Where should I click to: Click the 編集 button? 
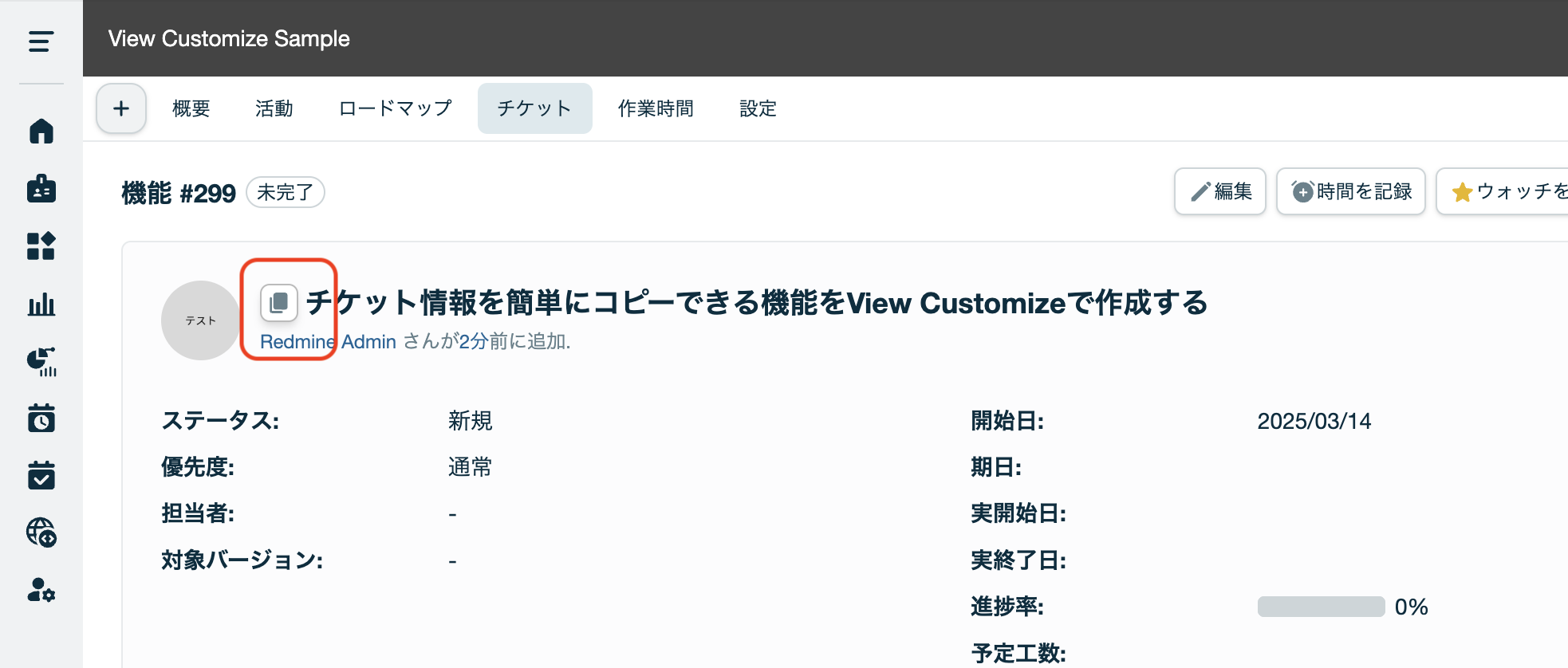click(x=1220, y=191)
